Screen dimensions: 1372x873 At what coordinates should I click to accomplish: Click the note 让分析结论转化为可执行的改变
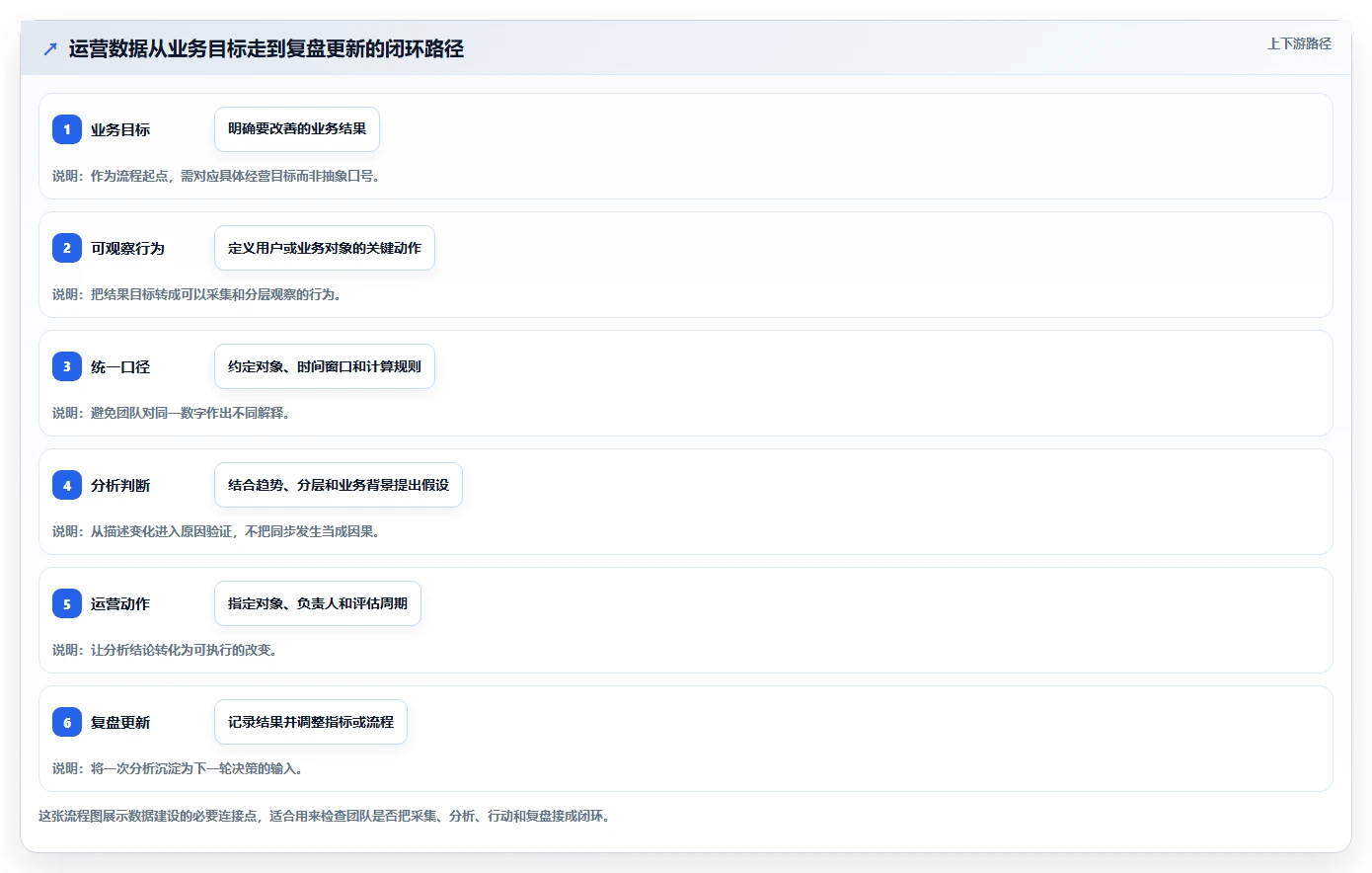point(165,650)
